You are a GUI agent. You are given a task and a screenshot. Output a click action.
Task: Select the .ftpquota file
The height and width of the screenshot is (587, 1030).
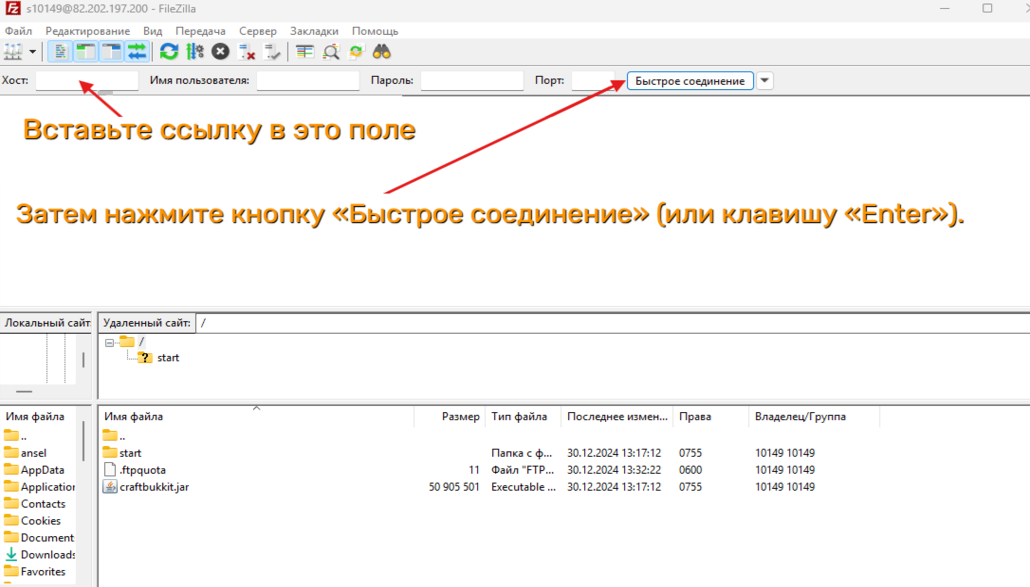click(x=135, y=470)
